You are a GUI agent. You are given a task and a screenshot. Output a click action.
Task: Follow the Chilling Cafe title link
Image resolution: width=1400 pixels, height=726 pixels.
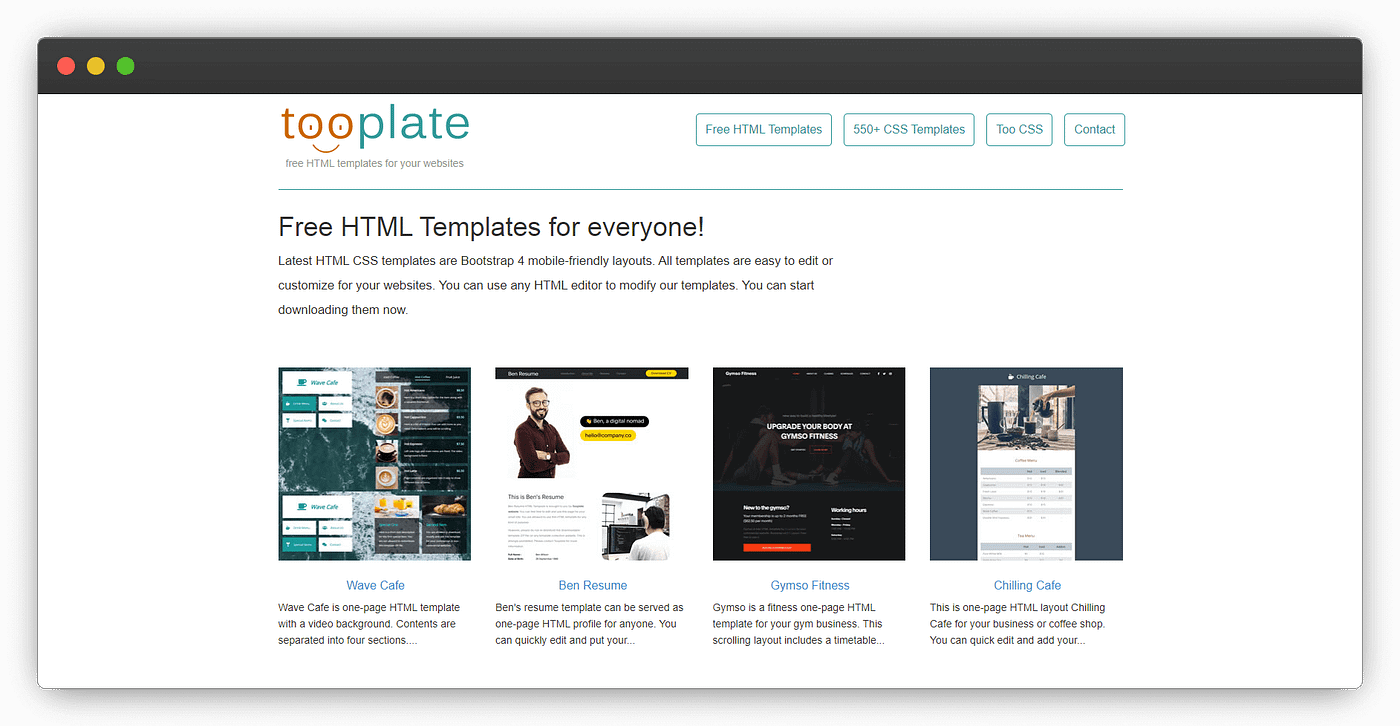click(1027, 585)
